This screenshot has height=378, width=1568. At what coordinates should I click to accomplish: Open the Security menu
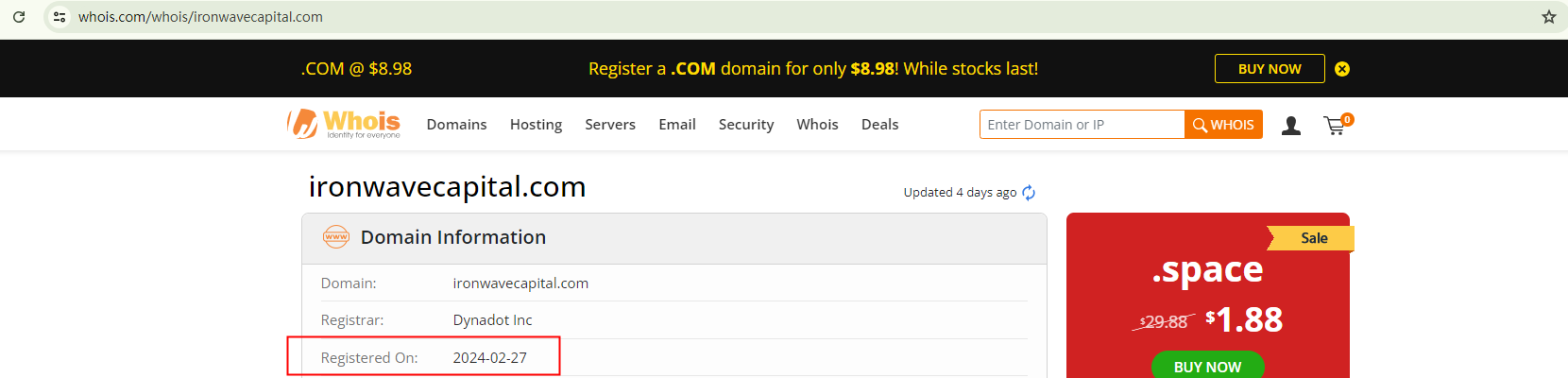pos(746,125)
